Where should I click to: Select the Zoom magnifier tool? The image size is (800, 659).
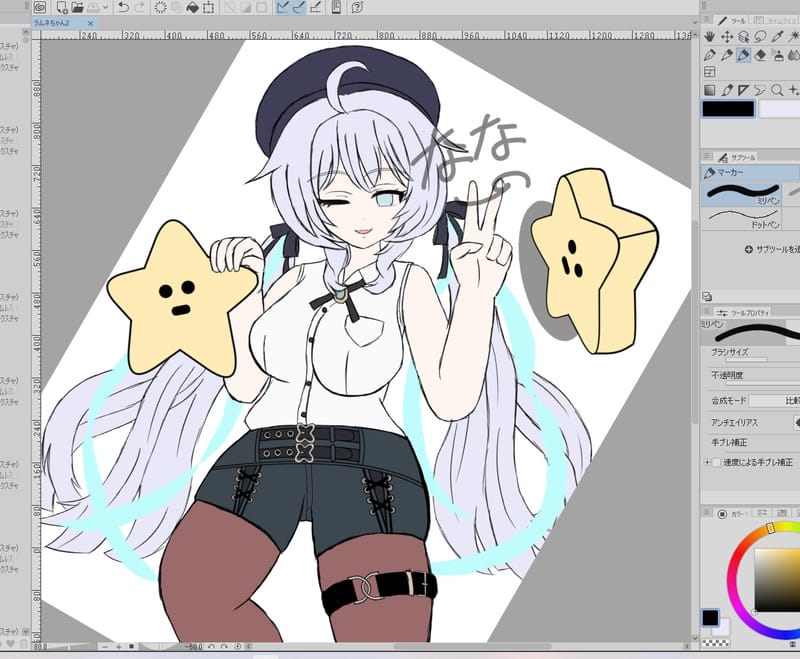[776, 90]
